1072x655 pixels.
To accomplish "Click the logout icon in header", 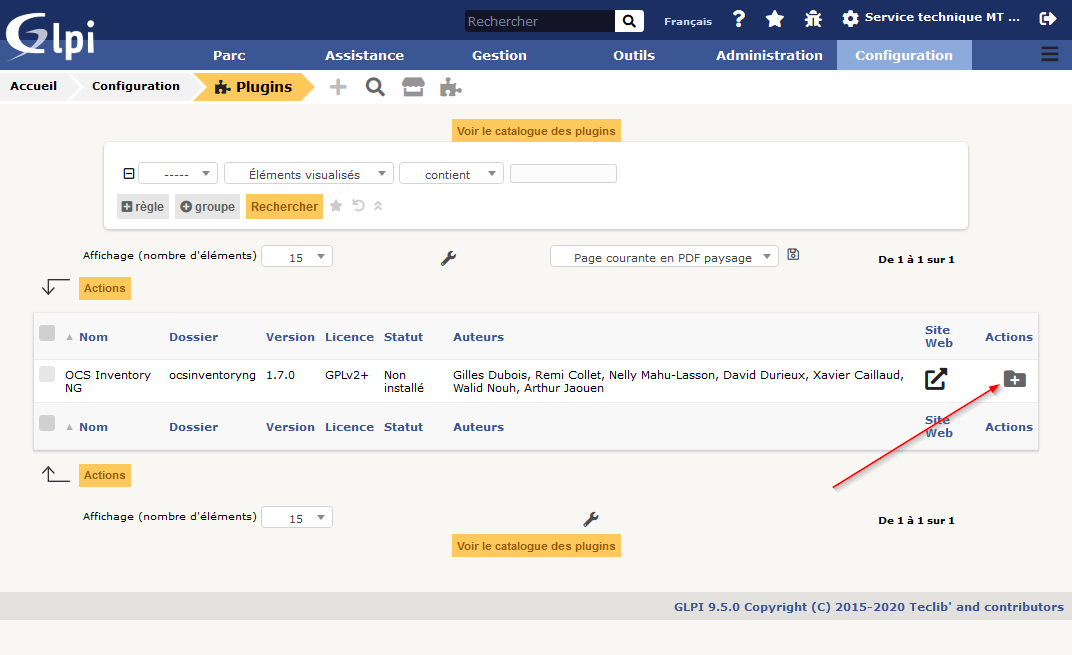I will pyautogui.click(x=1048, y=19).
